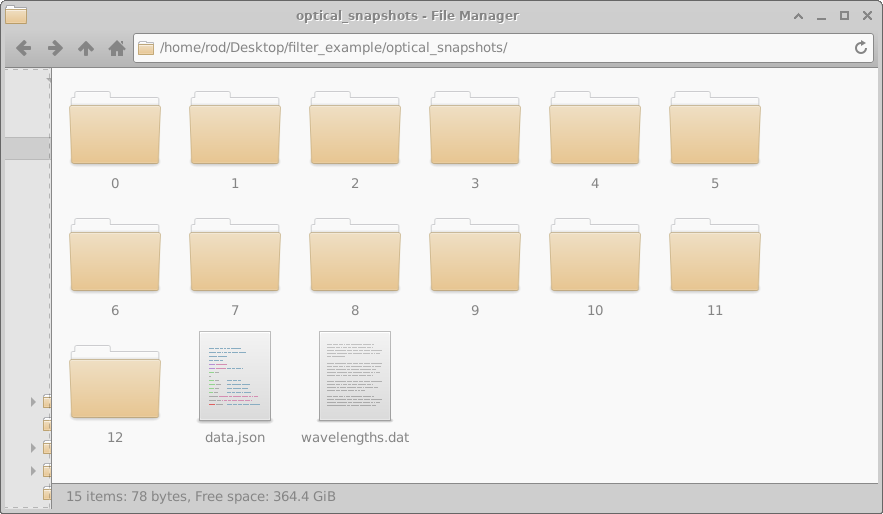Expand the bottom sidebar tree arrow
The image size is (883, 514).
pos(33,471)
